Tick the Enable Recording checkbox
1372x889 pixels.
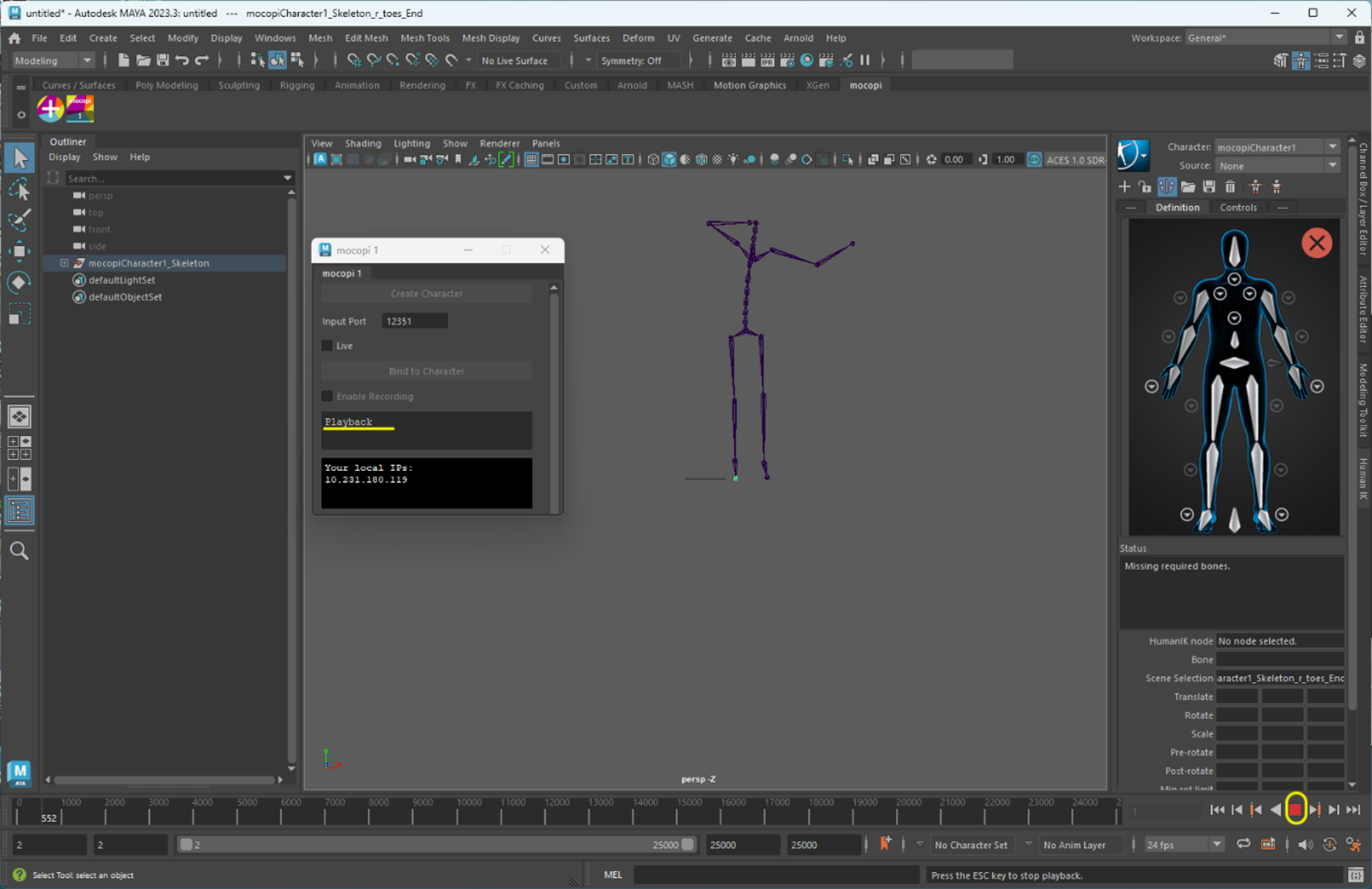(328, 396)
